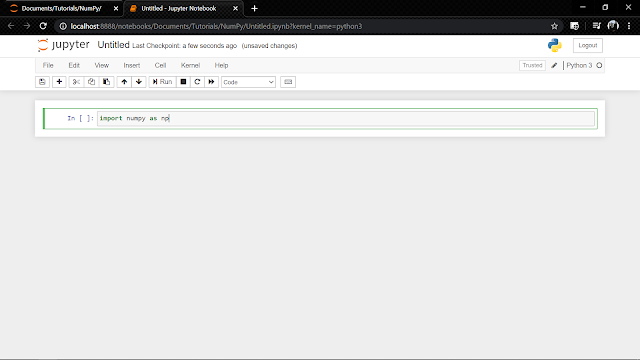Click the Trusted notebook indicator

point(532,65)
